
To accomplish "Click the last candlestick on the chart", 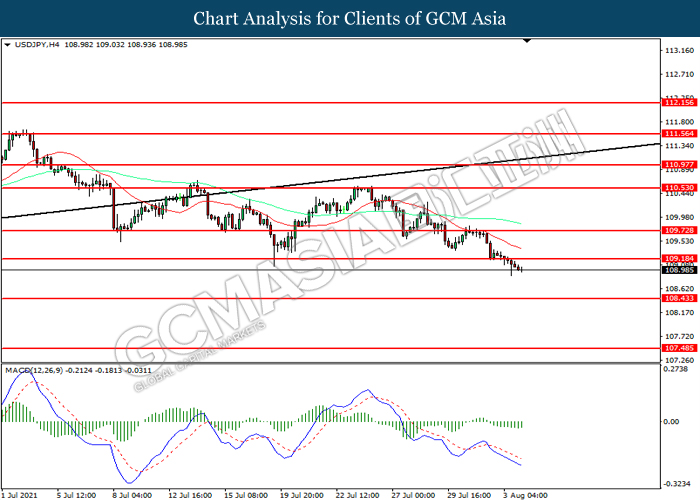I will 520,269.
